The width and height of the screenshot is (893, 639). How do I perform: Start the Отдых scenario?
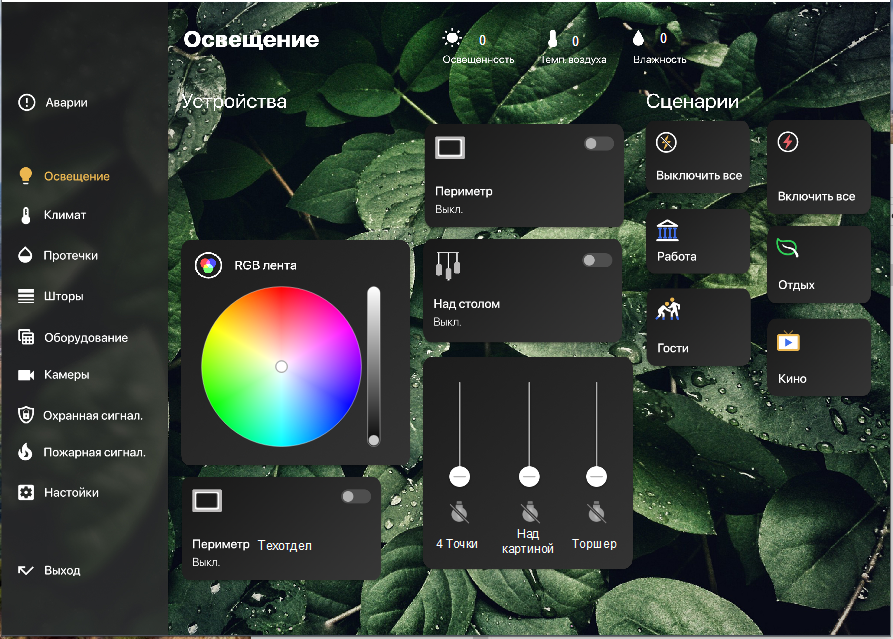(x=818, y=265)
